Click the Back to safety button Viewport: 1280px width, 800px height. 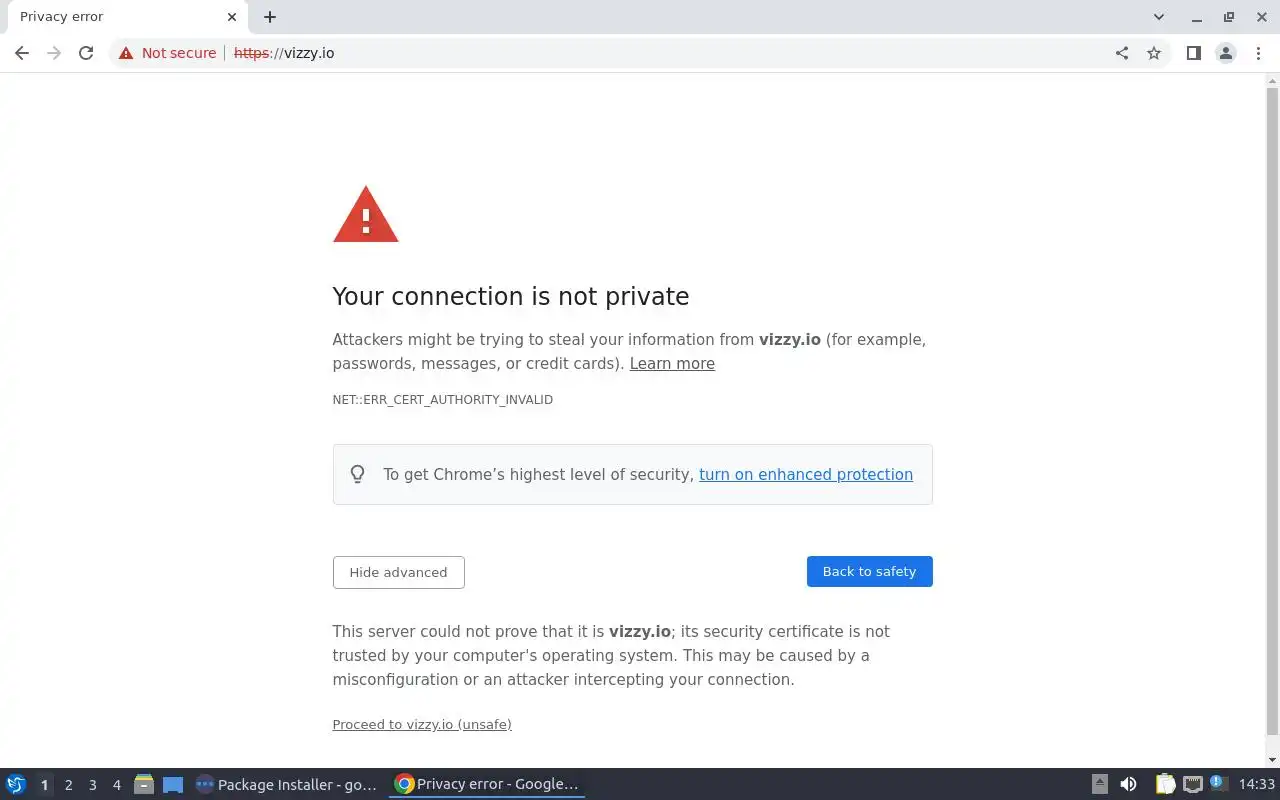869,571
